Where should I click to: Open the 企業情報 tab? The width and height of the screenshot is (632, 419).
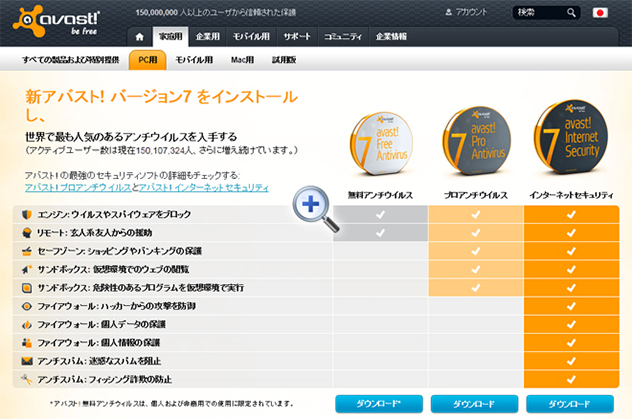391,37
